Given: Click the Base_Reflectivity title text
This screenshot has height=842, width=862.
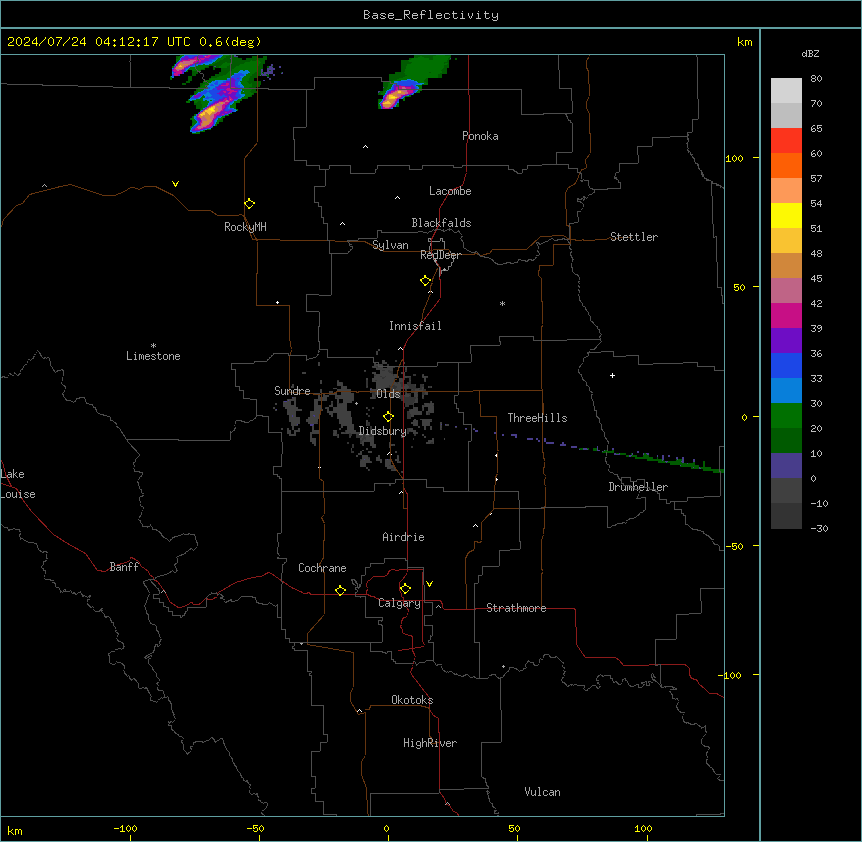Looking at the screenshot, I should coord(431,15).
